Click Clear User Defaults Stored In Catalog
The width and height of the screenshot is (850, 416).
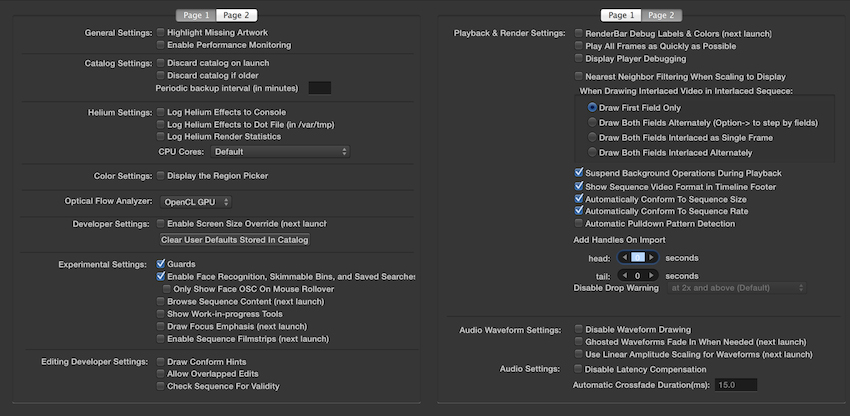point(235,240)
